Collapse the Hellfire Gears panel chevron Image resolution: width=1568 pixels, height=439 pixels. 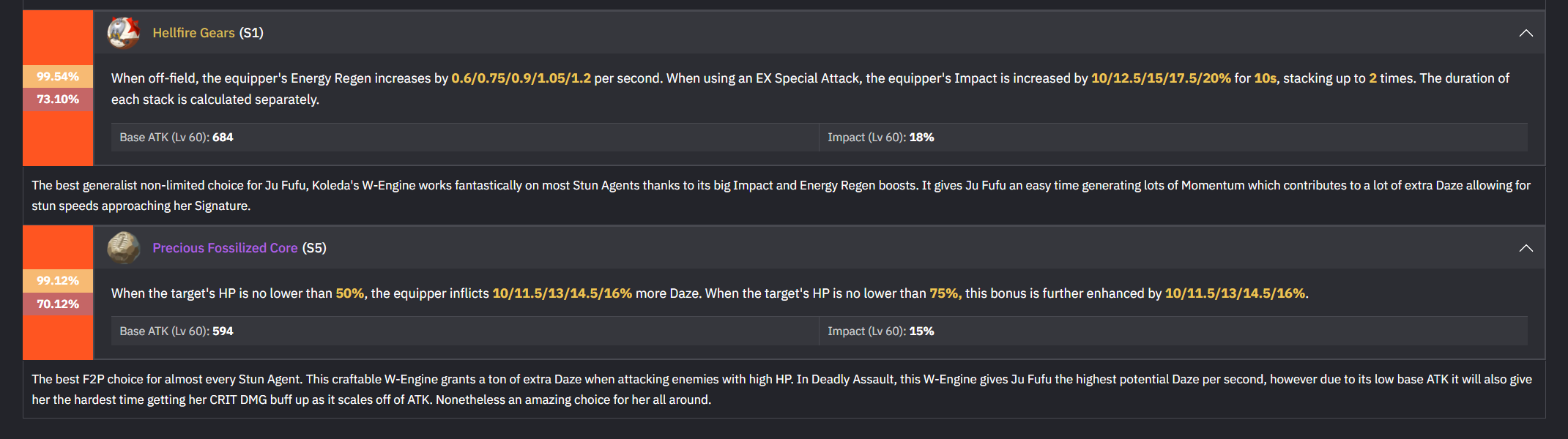1526,33
